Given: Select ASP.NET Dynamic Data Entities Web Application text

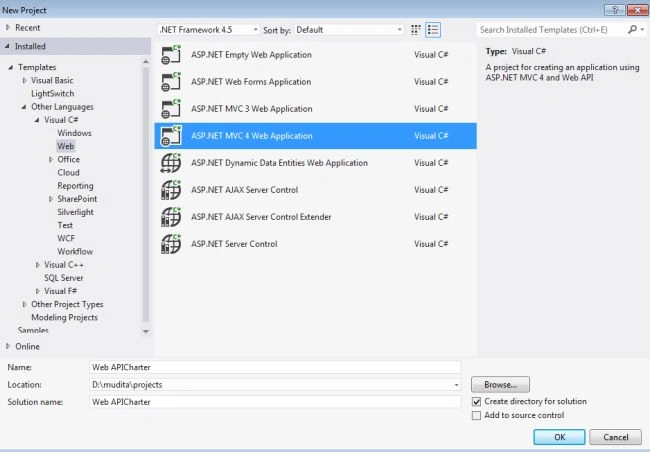Looking at the screenshot, I should 279,163.
